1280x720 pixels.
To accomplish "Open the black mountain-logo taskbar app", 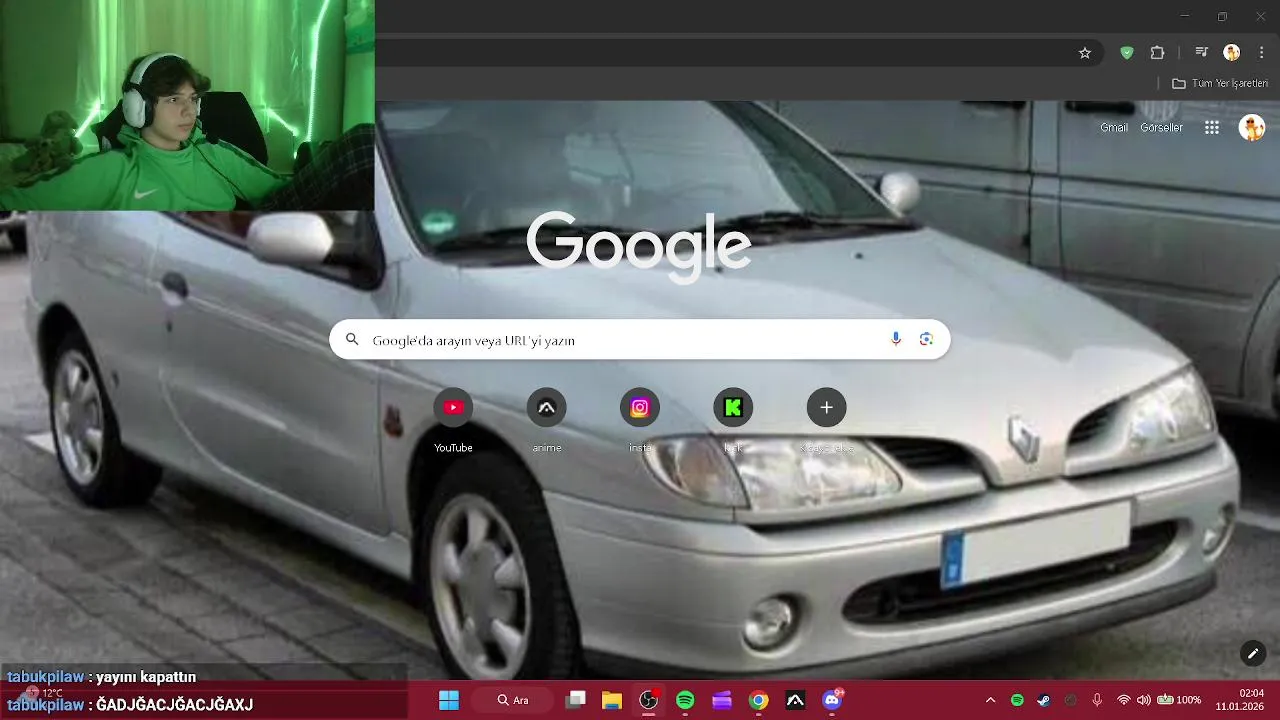I will pyautogui.click(x=795, y=700).
